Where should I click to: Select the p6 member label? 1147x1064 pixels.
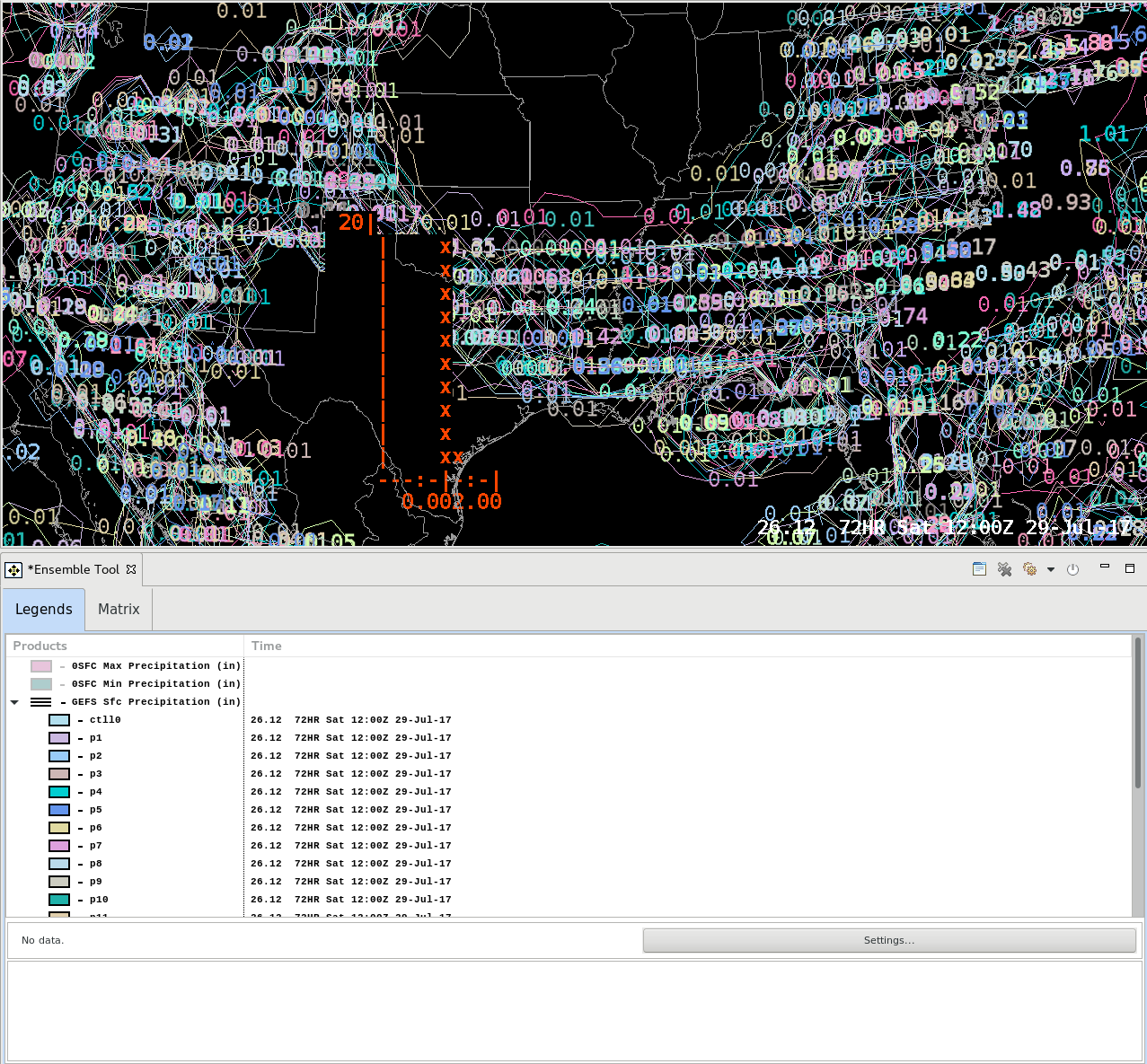point(96,828)
